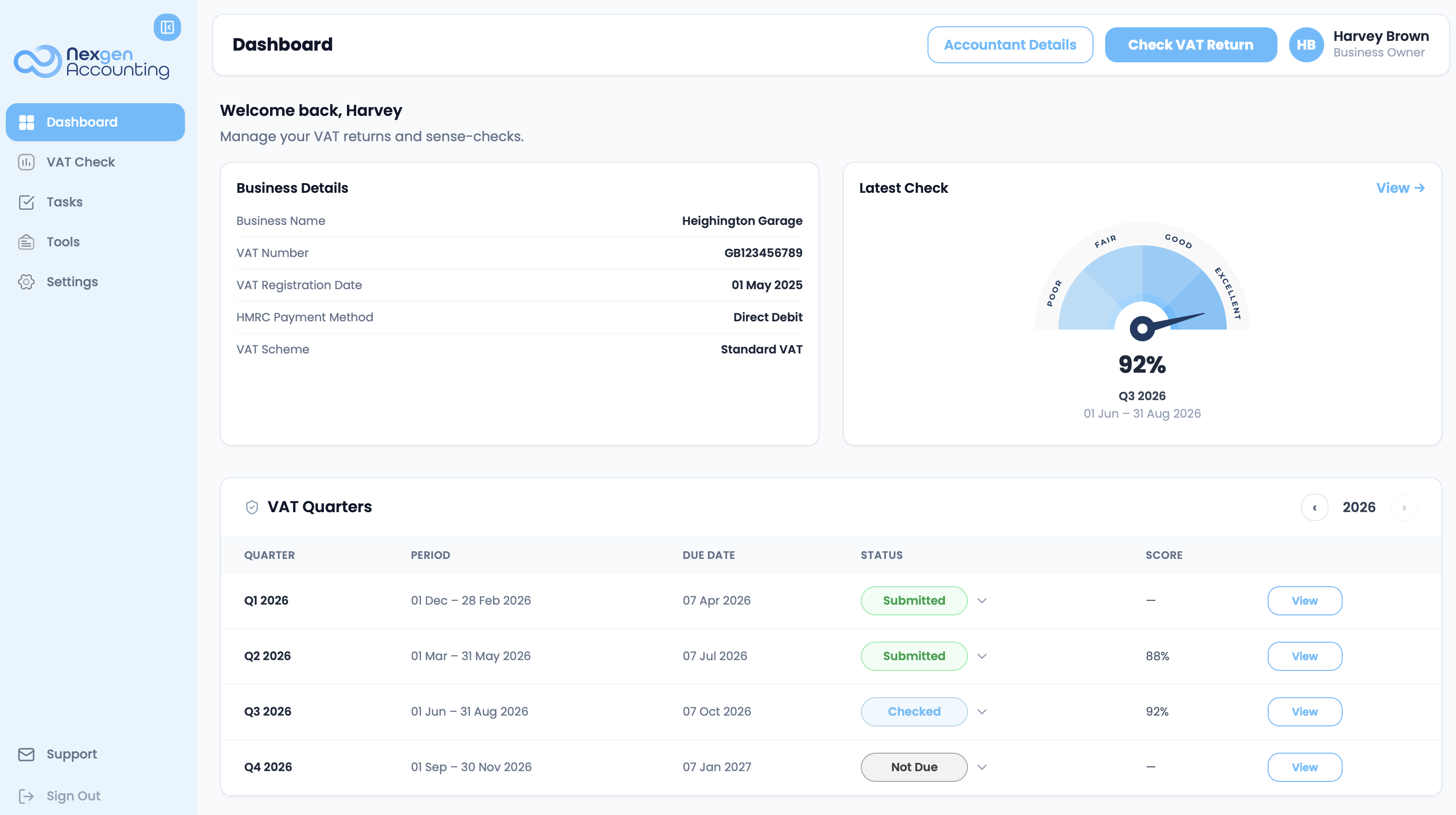This screenshot has width=1456, height=815.
Task: Click the DUE DATE column header
Action: coord(708,556)
